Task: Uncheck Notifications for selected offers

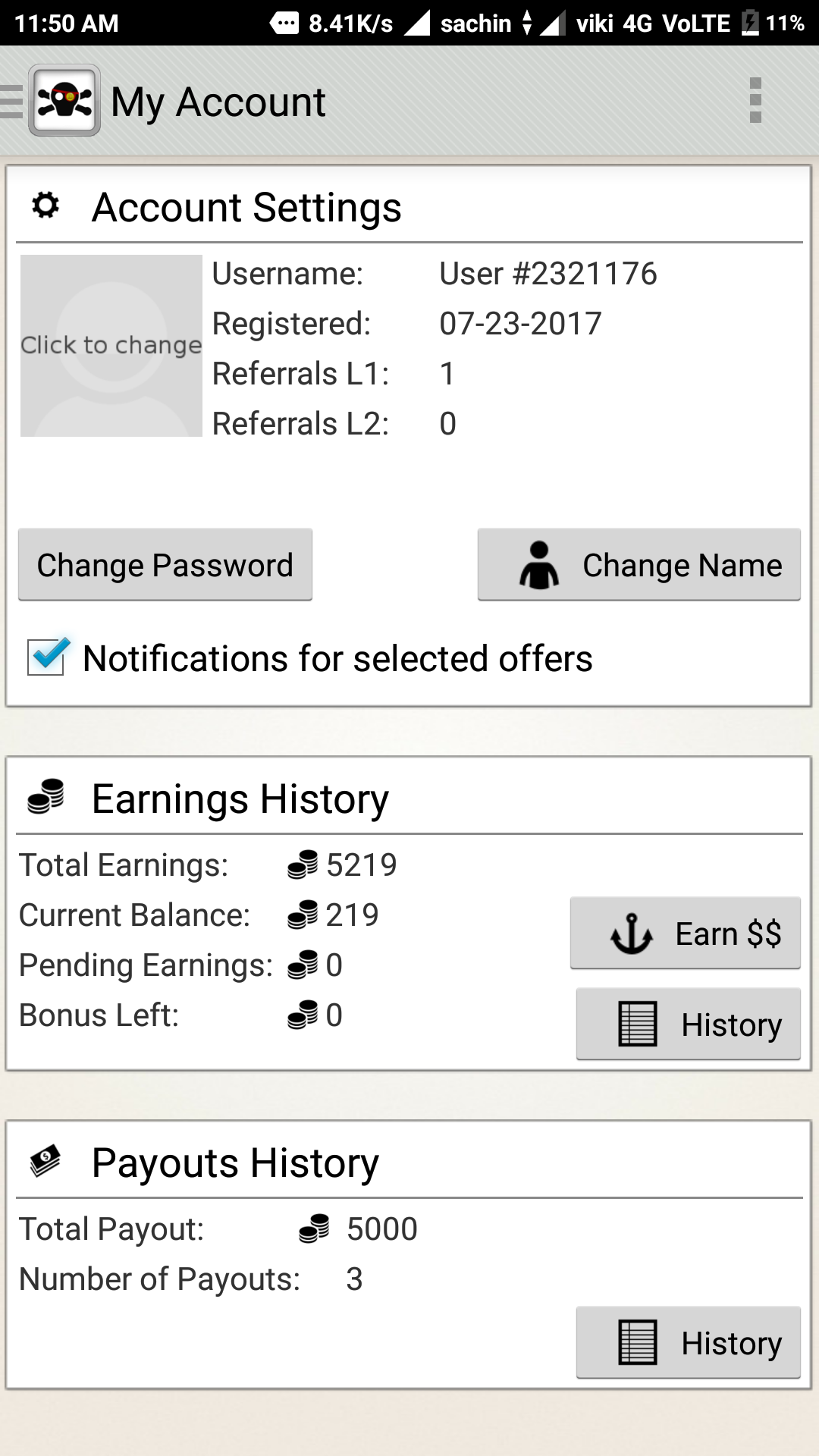Action: coord(47,657)
